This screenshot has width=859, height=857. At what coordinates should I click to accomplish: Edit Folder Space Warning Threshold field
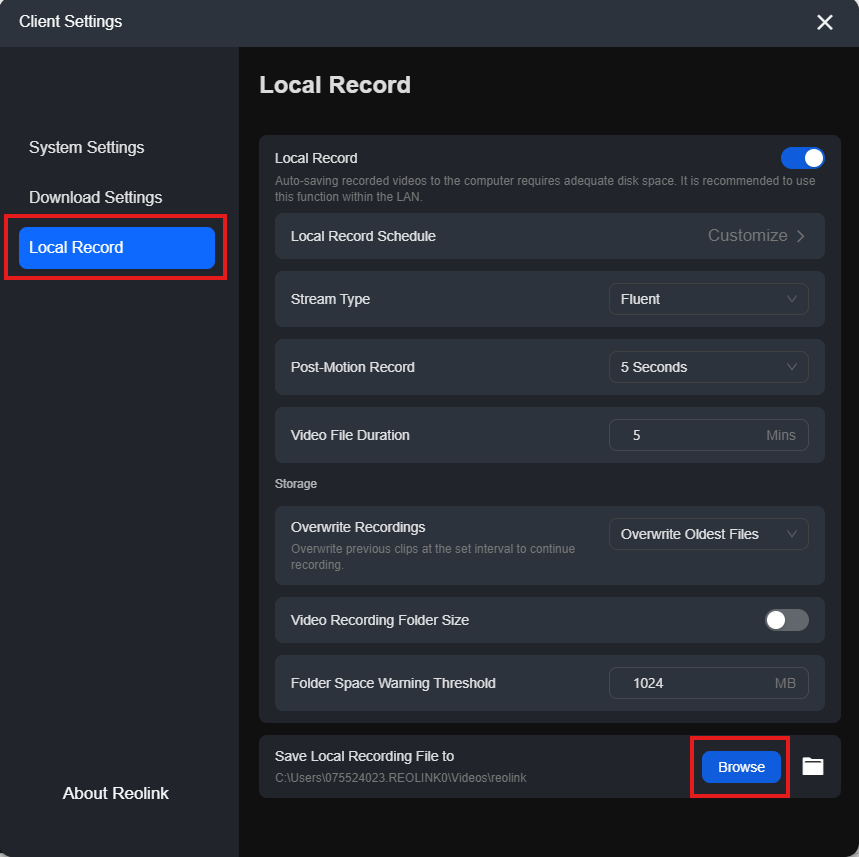tap(708, 683)
